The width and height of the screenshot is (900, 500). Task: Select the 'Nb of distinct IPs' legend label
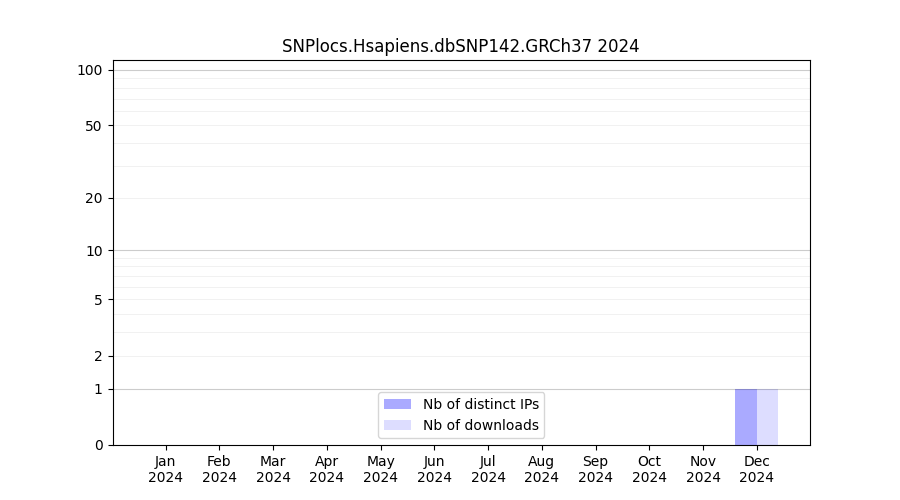click(480, 404)
